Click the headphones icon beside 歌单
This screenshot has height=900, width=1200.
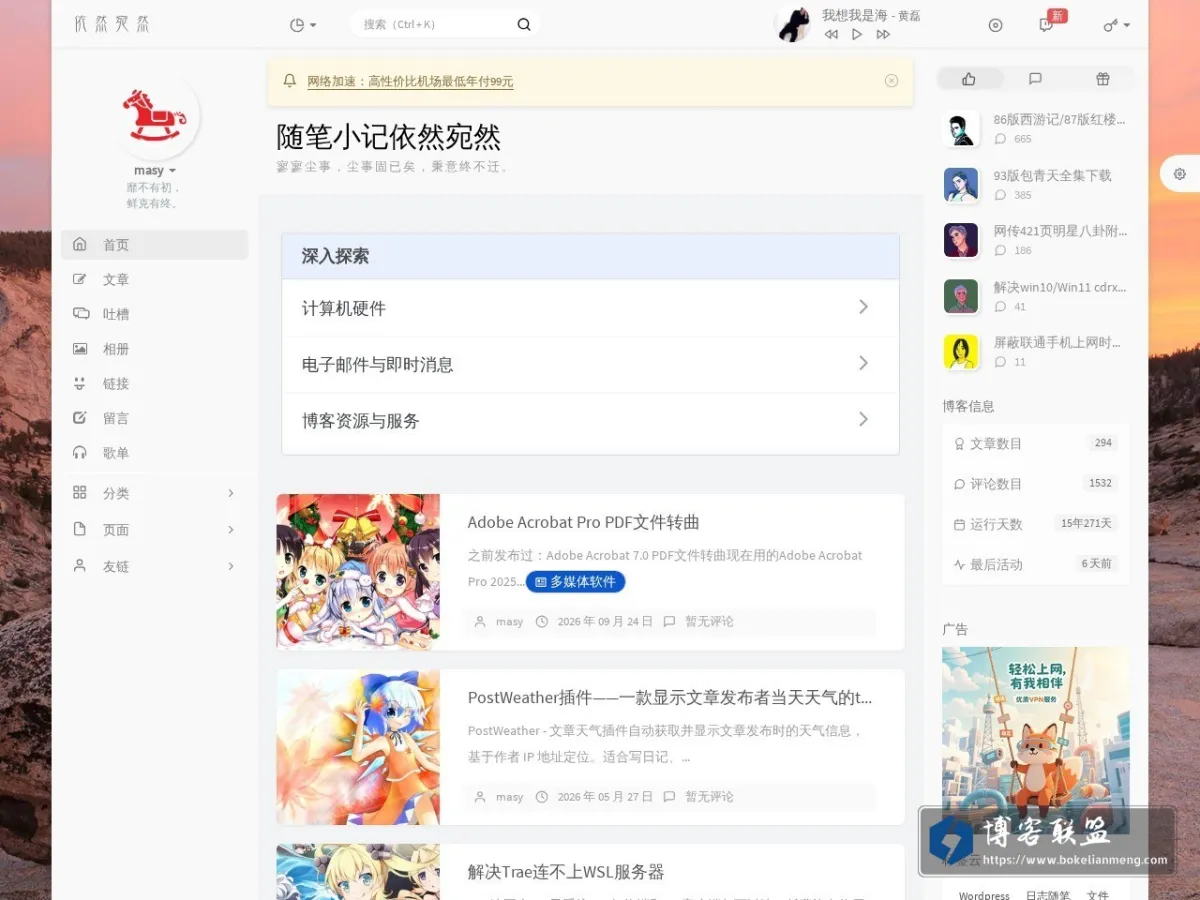click(80, 453)
